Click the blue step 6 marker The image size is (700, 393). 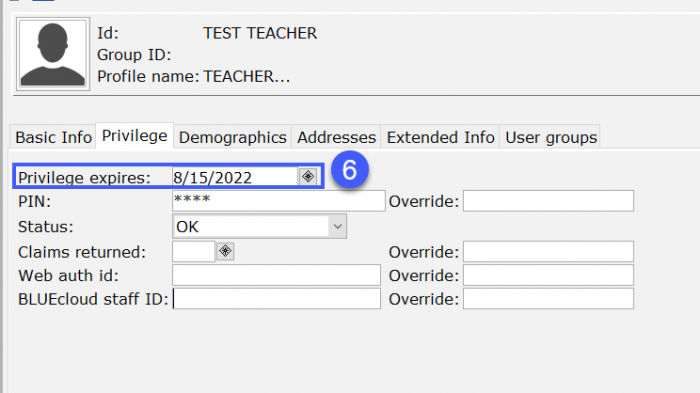(350, 170)
